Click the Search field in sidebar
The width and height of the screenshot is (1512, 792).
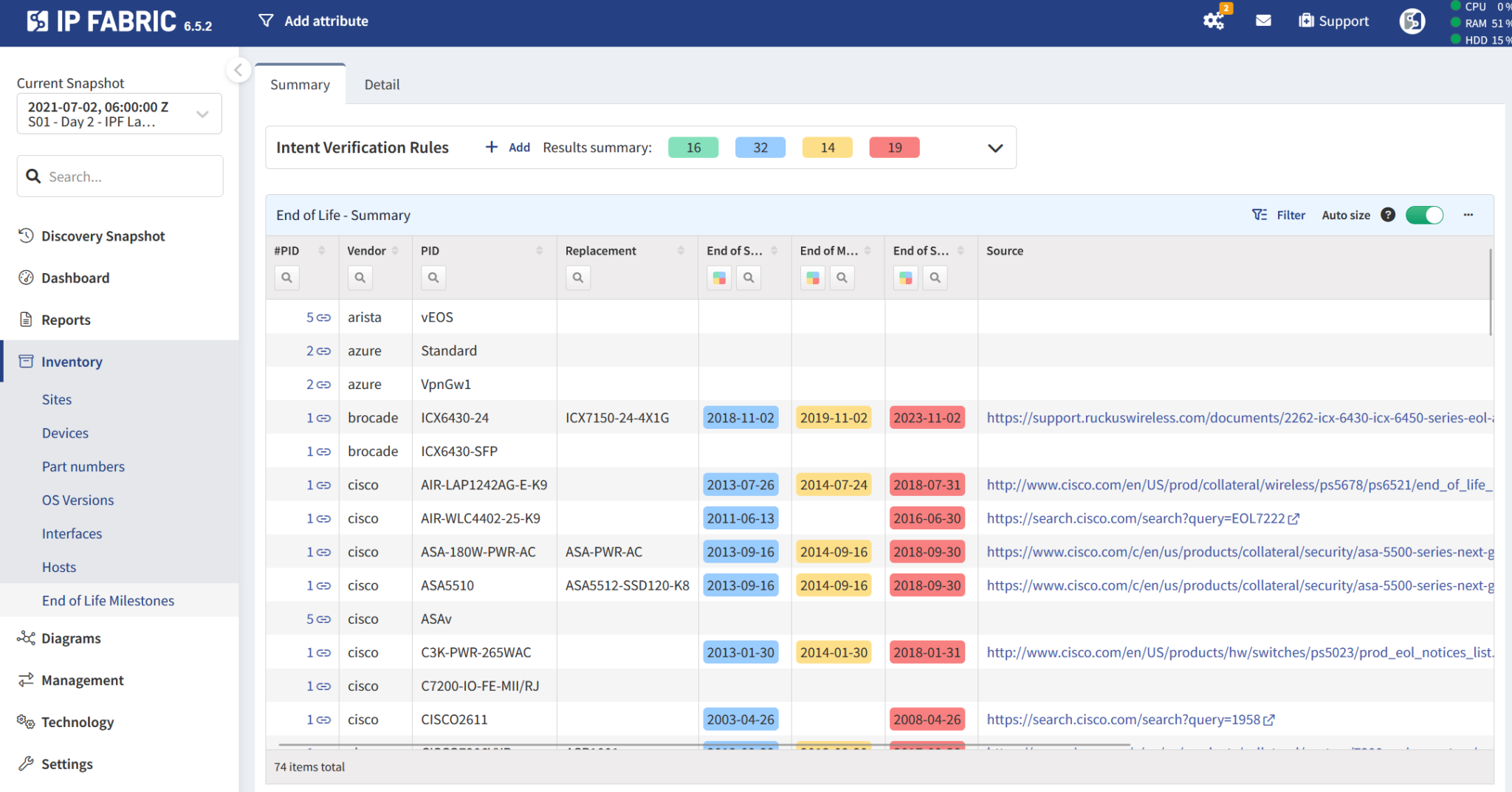(120, 176)
